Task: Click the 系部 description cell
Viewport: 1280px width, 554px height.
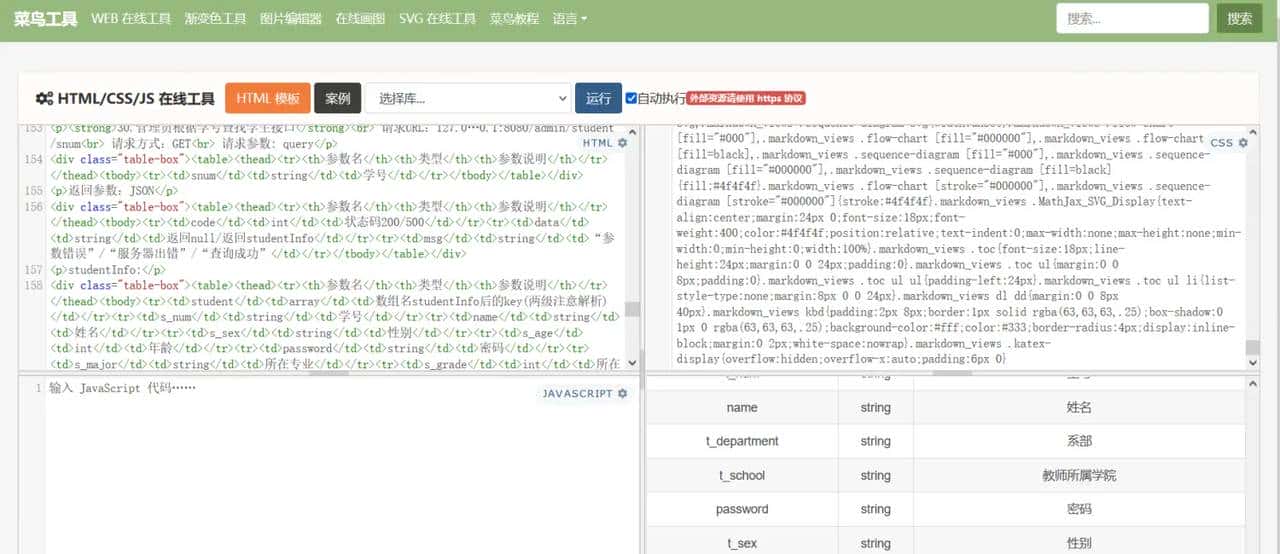Action: click(1079, 442)
